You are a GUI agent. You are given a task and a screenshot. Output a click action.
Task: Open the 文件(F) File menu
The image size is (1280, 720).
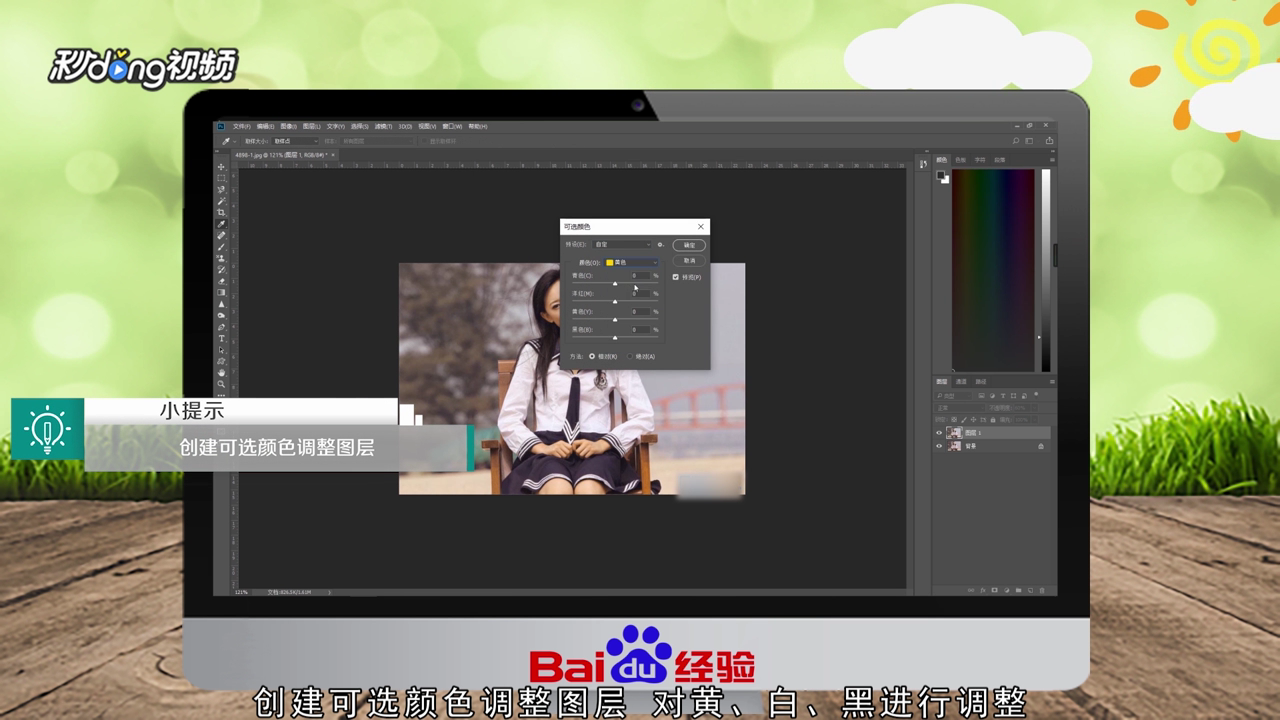[242, 126]
